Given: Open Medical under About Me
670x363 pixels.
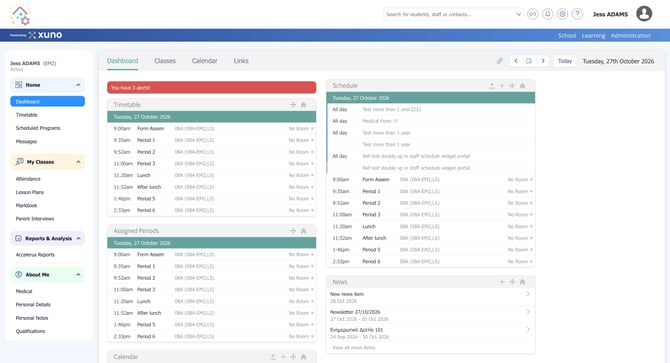Looking at the screenshot, I should (x=24, y=291).
